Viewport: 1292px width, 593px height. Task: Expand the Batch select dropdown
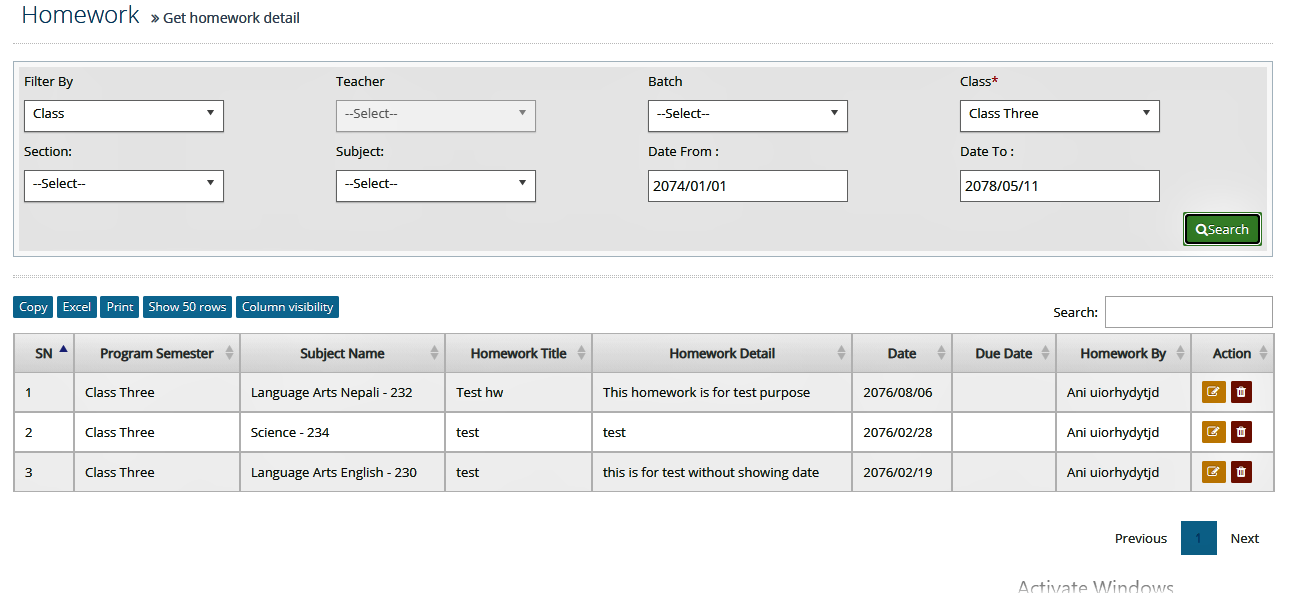(748, 116)
